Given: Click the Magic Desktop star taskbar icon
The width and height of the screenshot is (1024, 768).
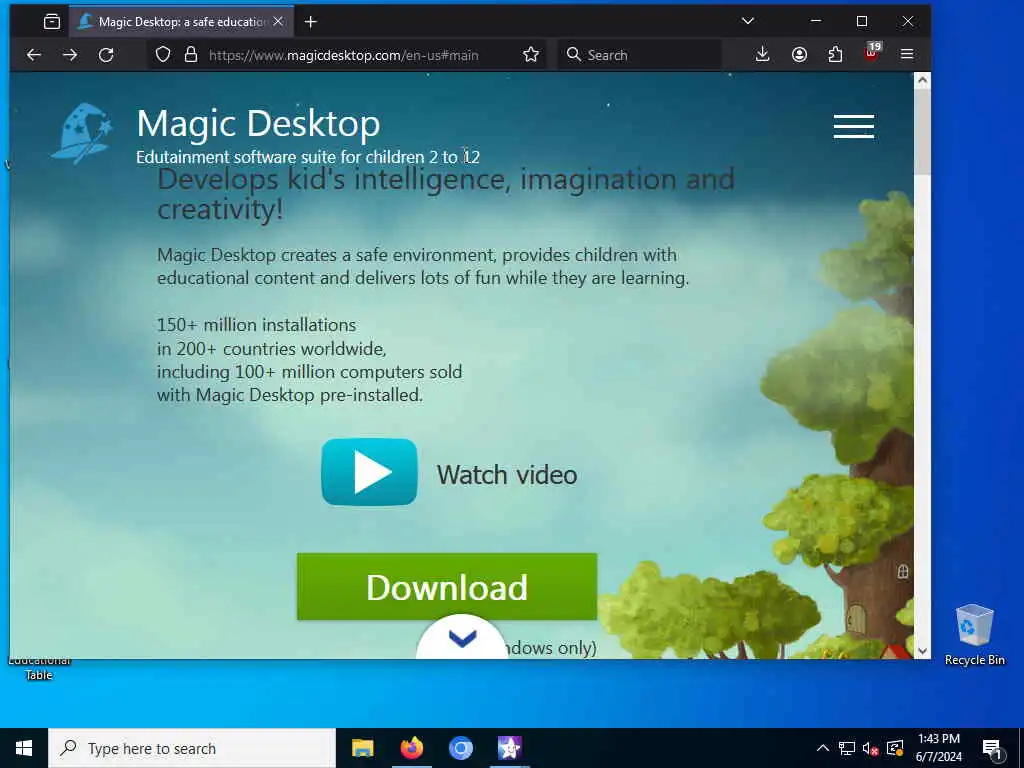Looking at the screenshot, I should [x=509, y=748].
